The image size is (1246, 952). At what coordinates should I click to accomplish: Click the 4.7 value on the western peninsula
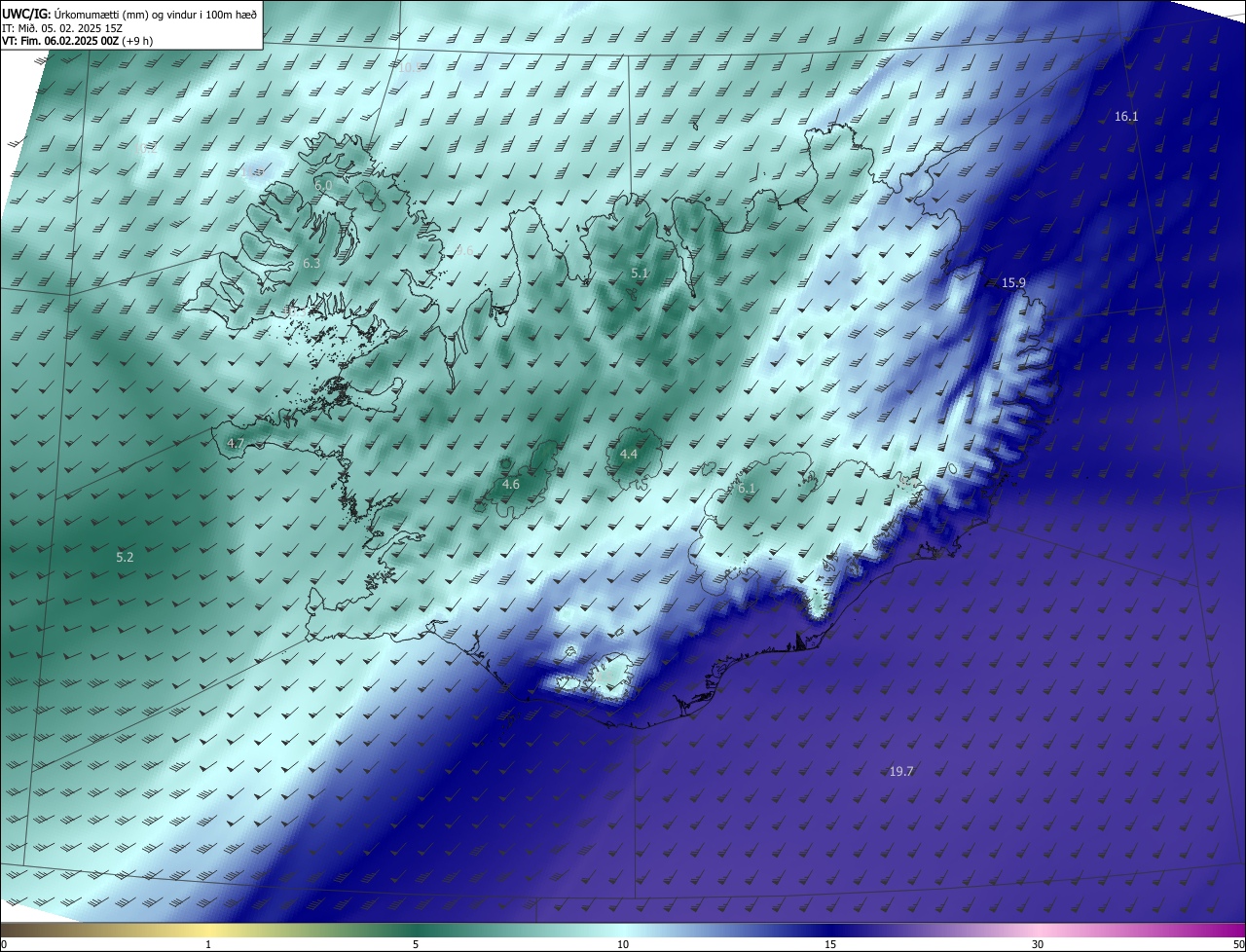coord(236,444)
